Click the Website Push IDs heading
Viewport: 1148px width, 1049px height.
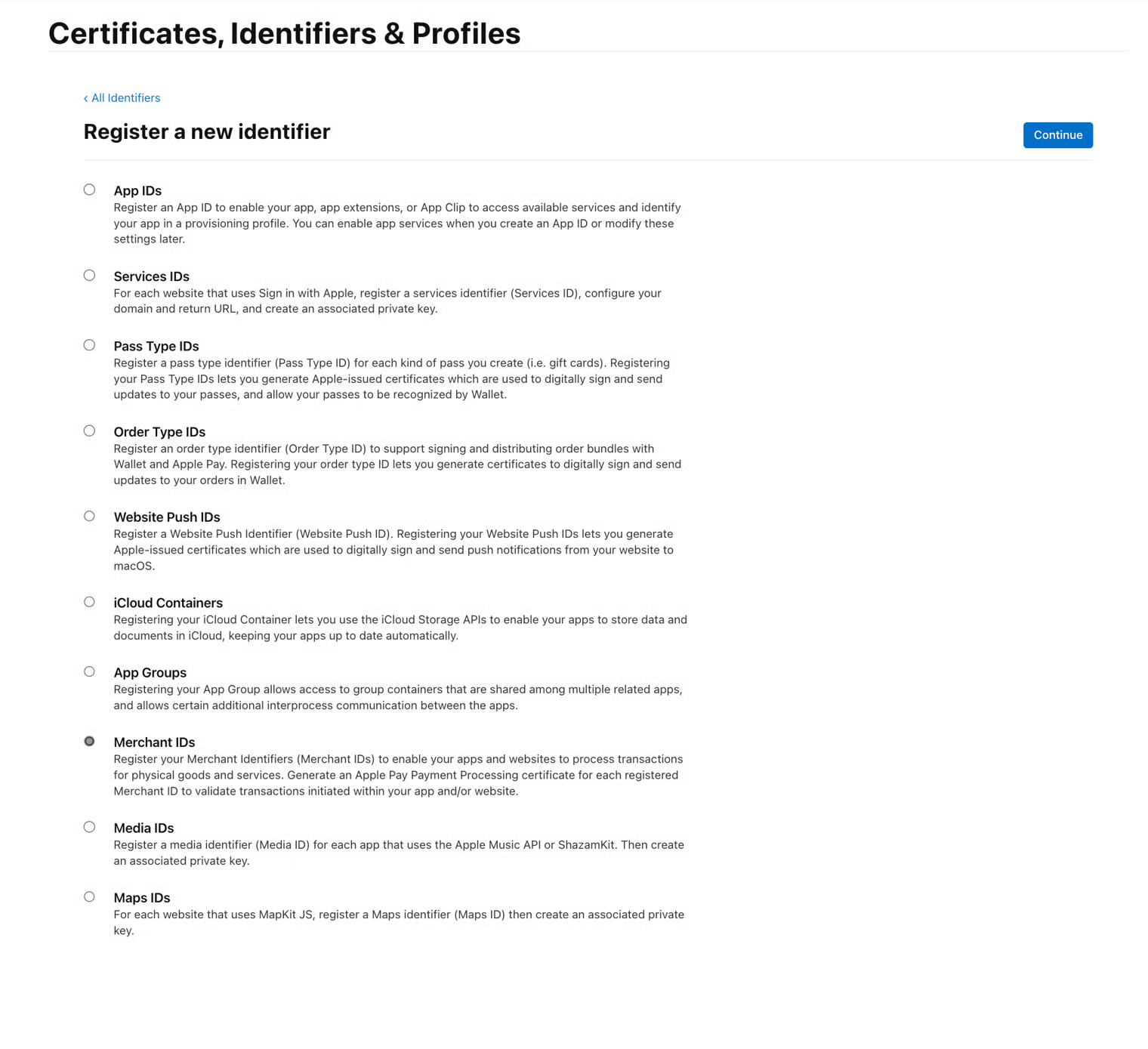[167, 517]
